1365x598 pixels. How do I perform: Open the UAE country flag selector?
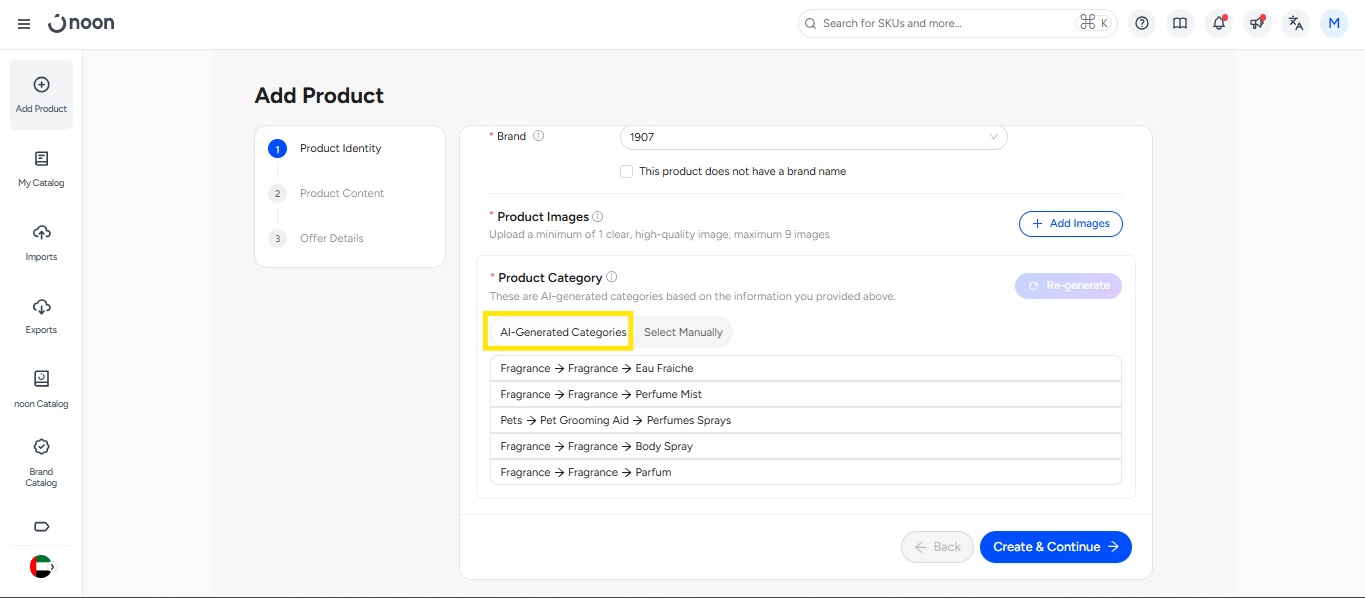click(41, 566)
